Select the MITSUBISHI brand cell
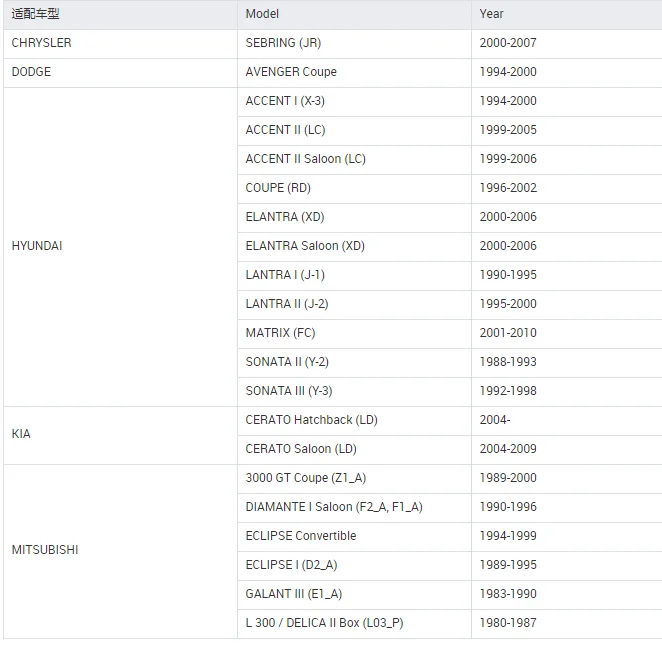The width and height of the screenshot is (662, 645). pyautogui.click(x=120, y=552)
